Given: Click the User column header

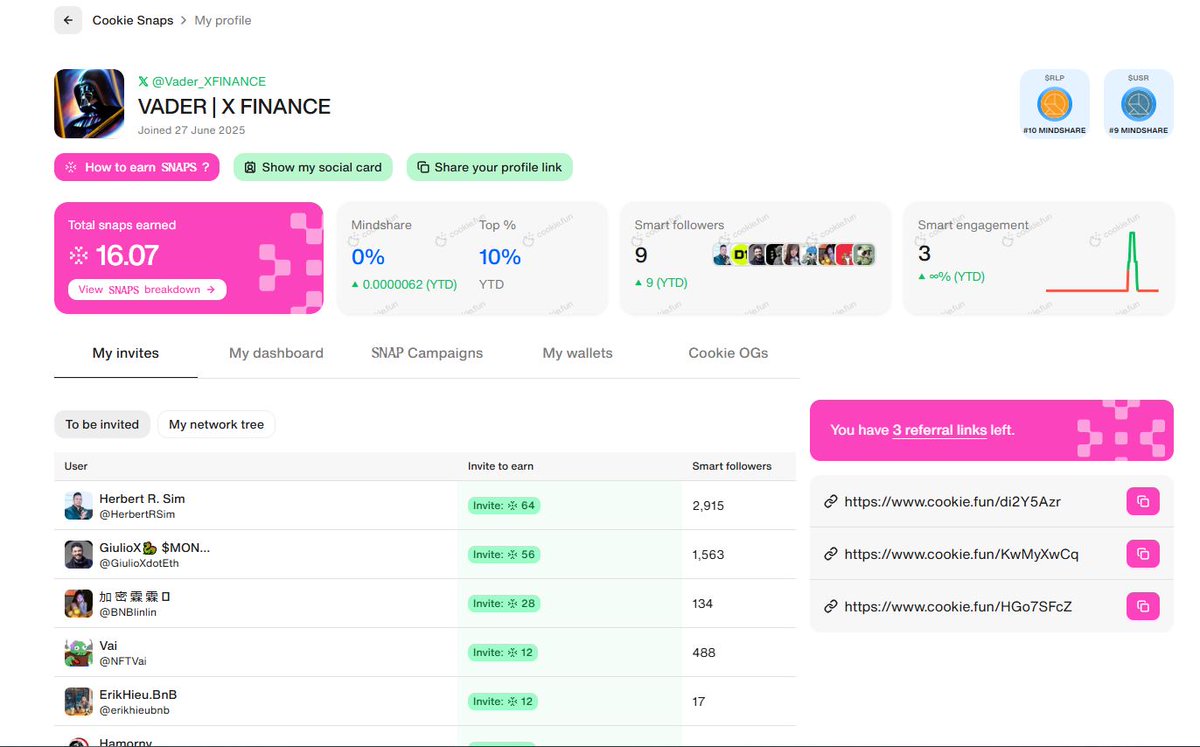Looking at the screenshot, I should pos(76,466).
